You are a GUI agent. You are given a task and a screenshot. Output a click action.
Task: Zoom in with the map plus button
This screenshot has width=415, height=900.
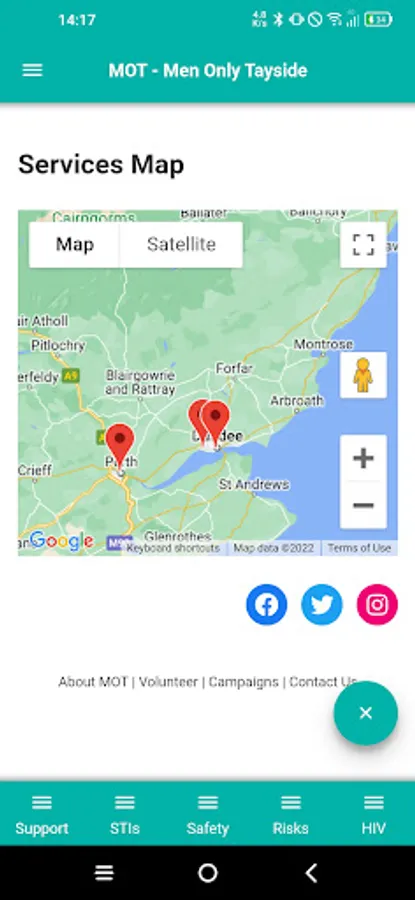coord(363,458)
